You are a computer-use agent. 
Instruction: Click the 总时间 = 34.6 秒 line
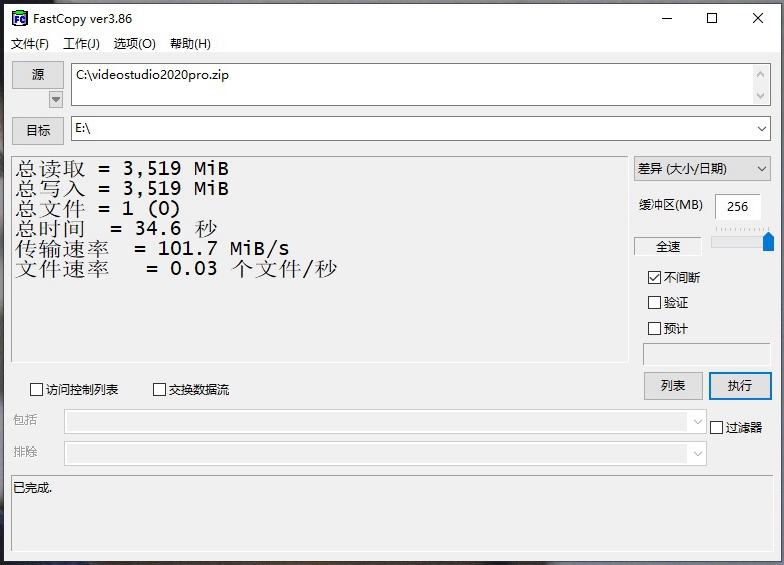pos(116,228)
